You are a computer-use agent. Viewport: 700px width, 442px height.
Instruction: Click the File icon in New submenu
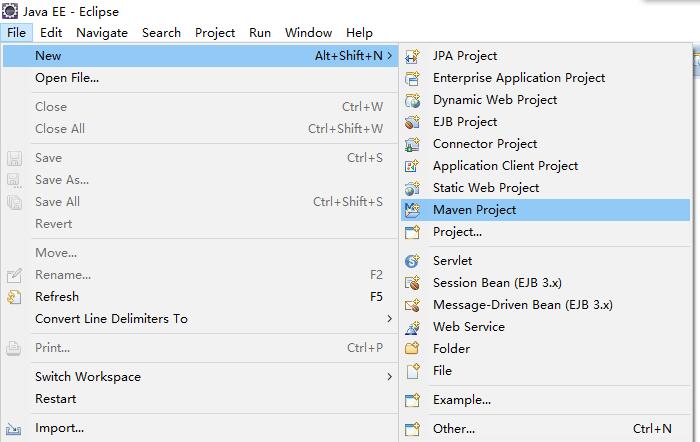pos(413,371)
